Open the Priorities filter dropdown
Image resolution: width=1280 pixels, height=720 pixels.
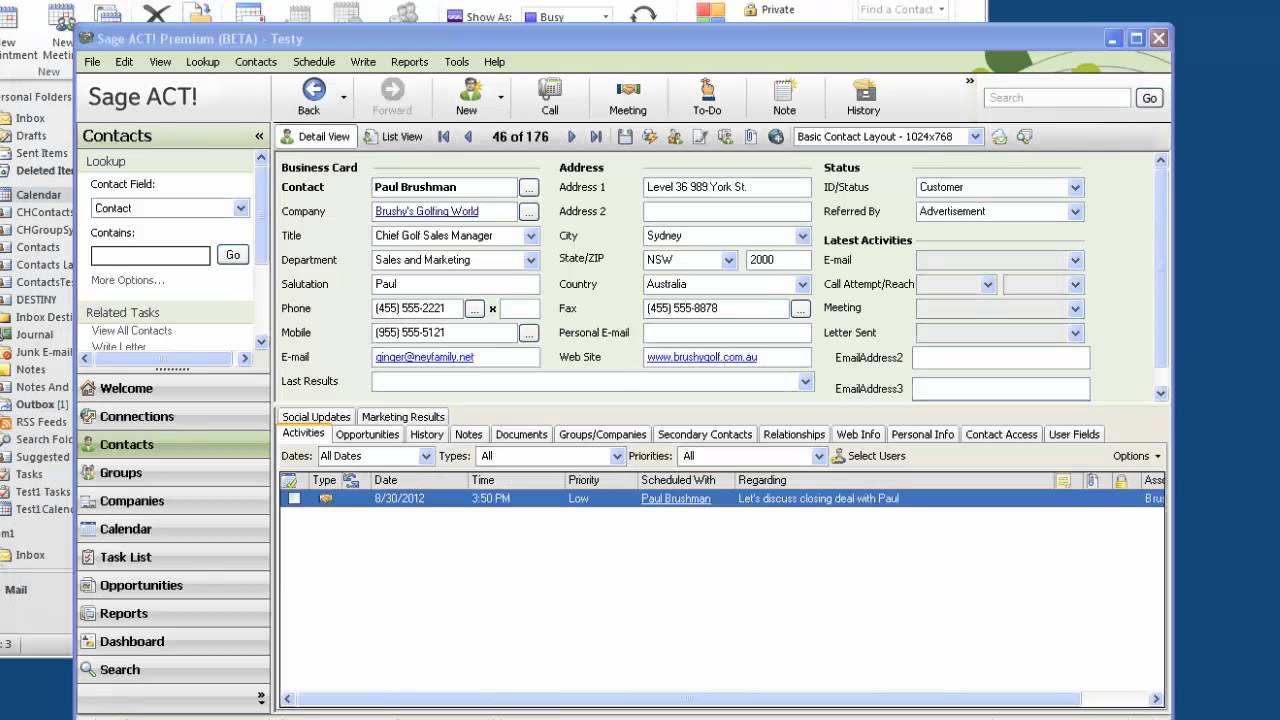tap(820, 456)
